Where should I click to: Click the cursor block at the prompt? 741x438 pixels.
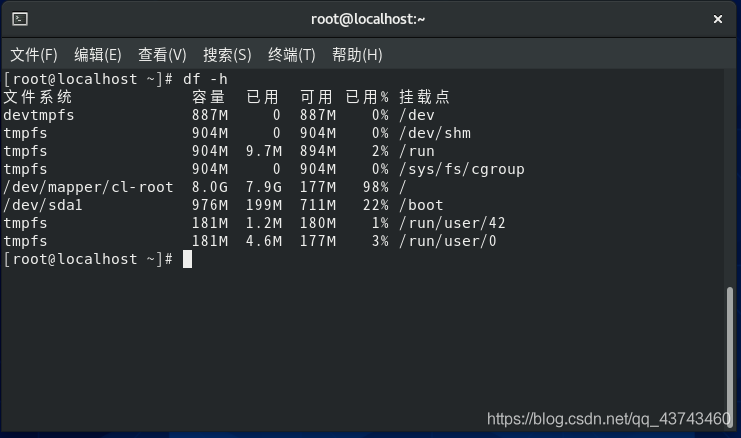point(188,259)
